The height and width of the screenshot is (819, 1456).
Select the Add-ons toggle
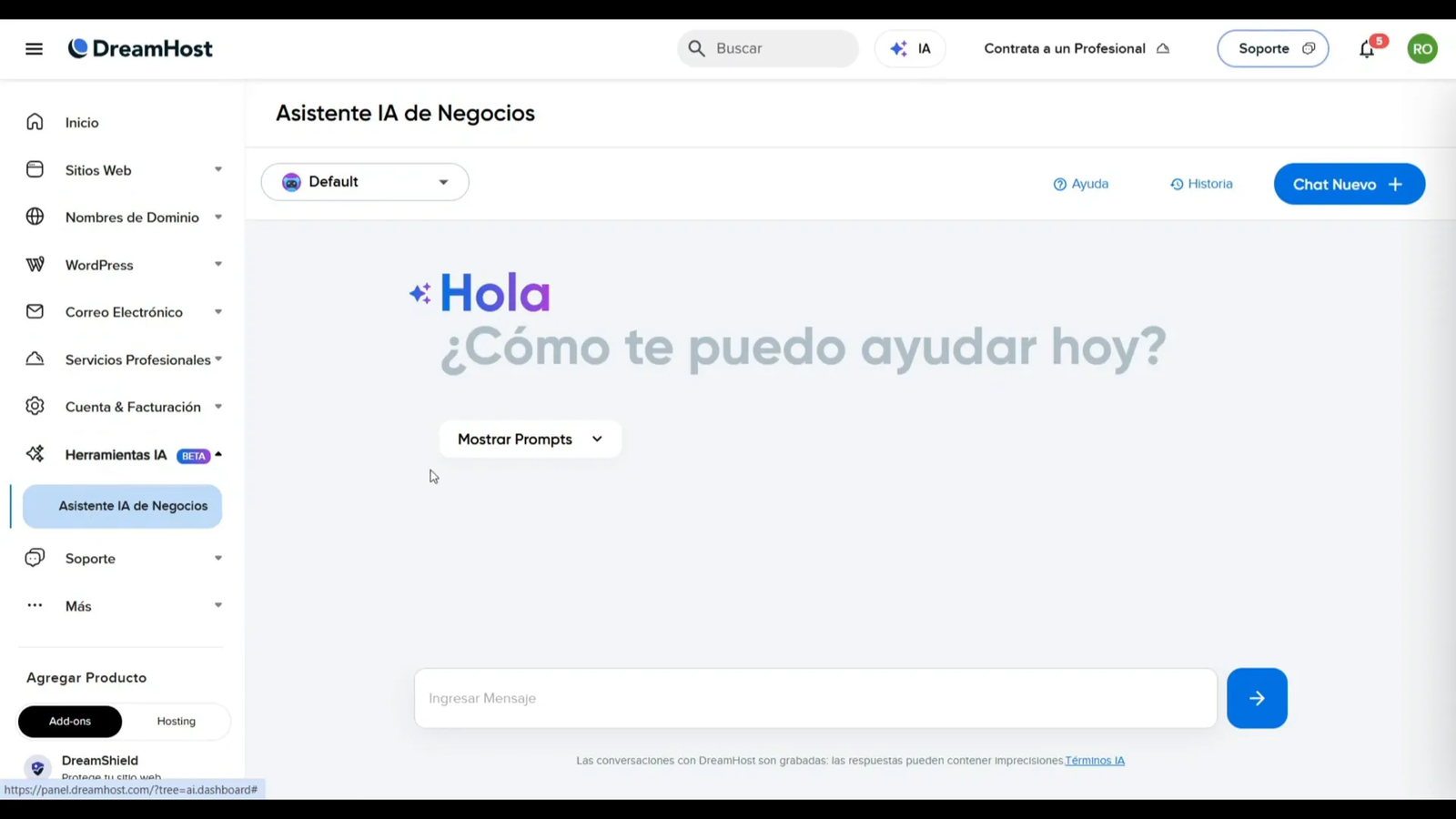69,721
